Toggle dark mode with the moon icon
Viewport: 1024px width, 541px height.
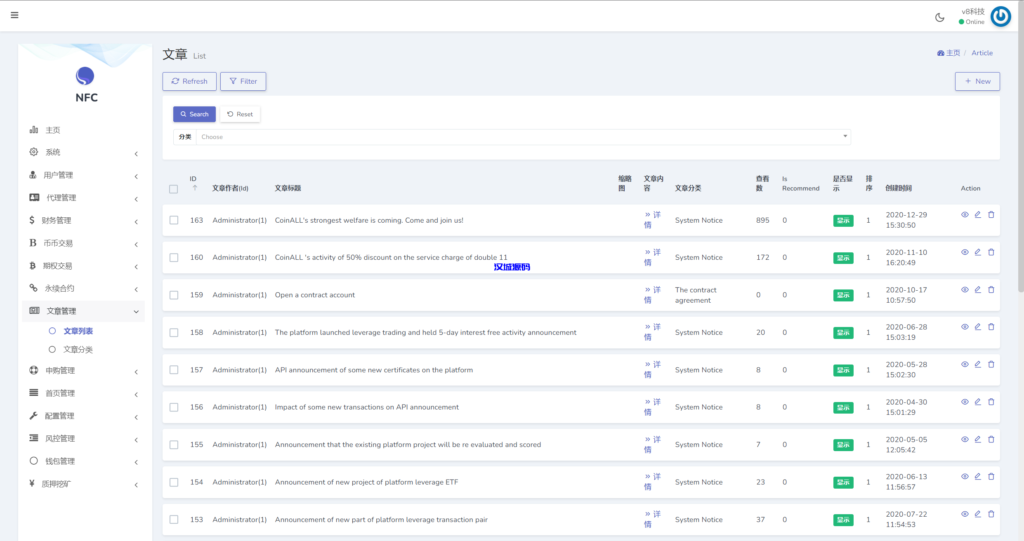[939, 17]
